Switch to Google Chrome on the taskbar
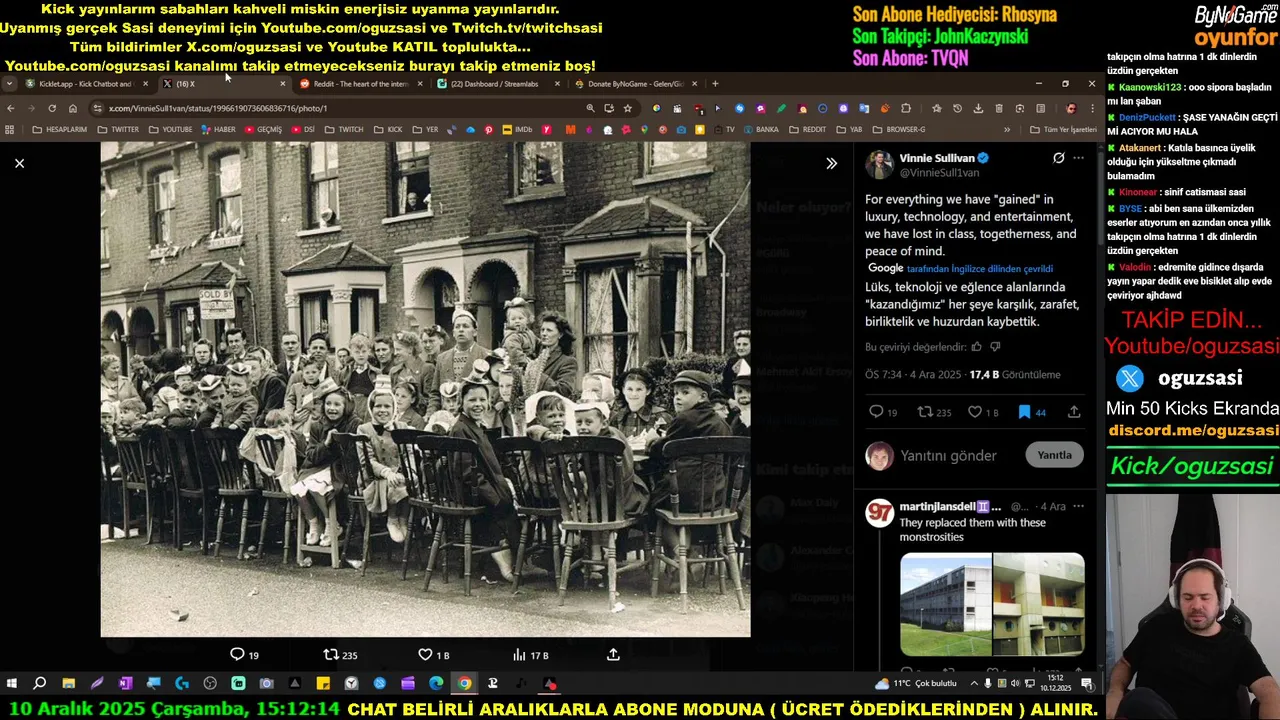Screen dimensions: 1280x720 pos(465,684)
